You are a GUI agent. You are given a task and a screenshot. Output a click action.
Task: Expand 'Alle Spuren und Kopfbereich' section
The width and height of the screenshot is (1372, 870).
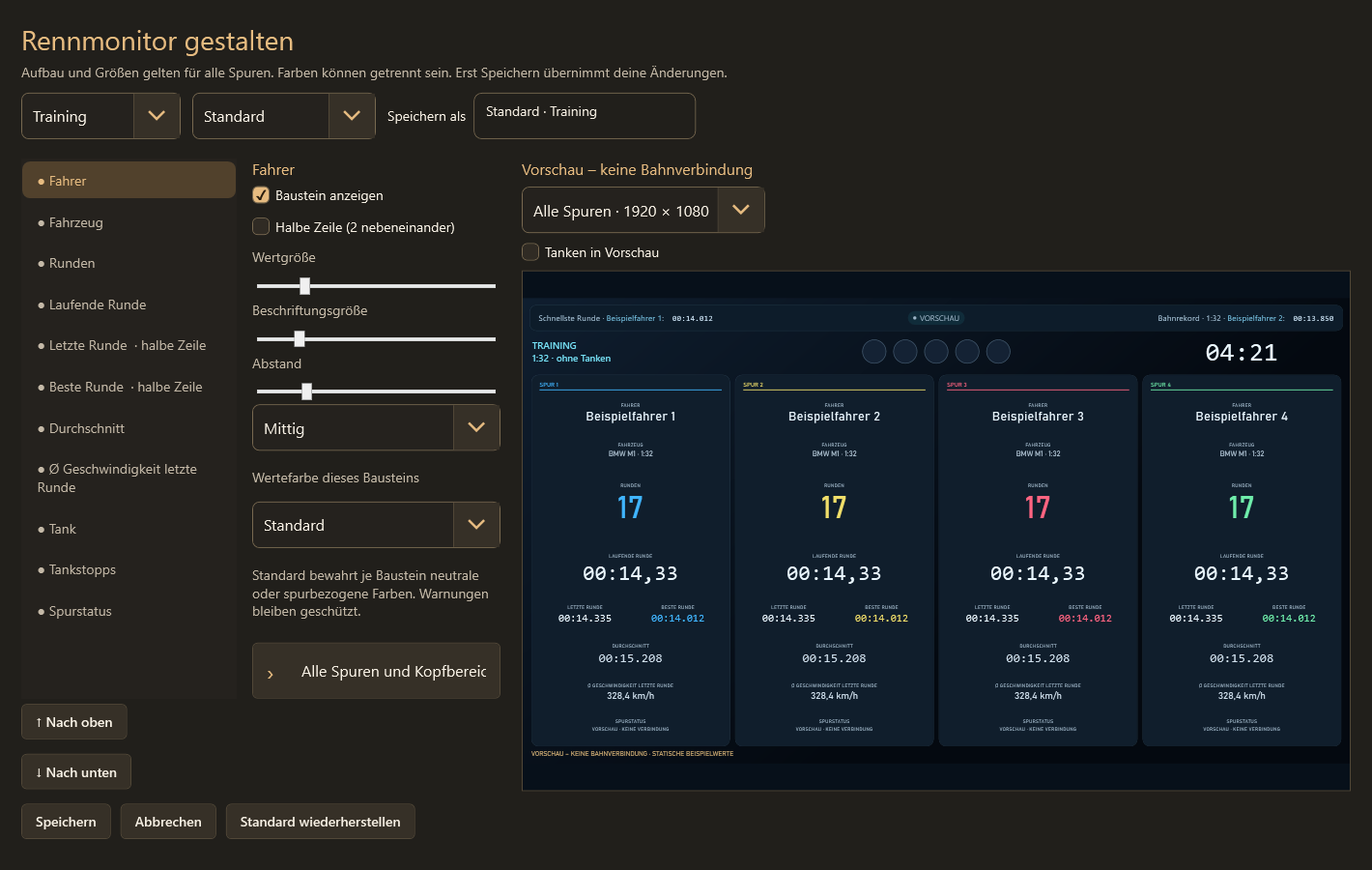(x=376, y=671)
